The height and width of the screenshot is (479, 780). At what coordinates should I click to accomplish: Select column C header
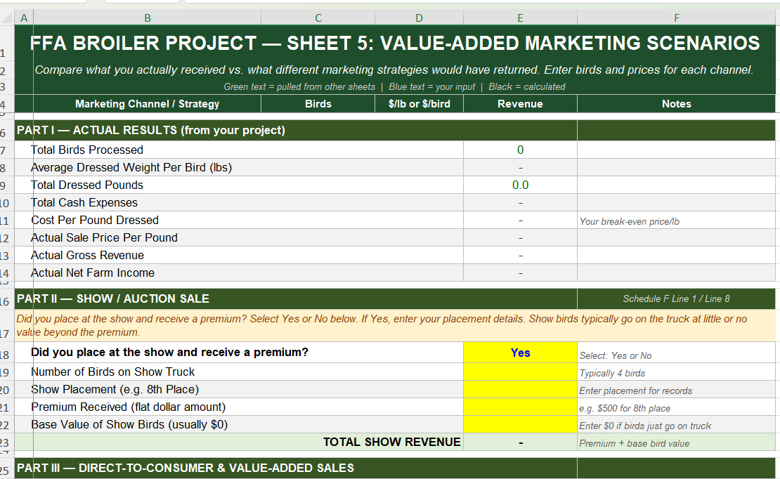pos(318,18)
